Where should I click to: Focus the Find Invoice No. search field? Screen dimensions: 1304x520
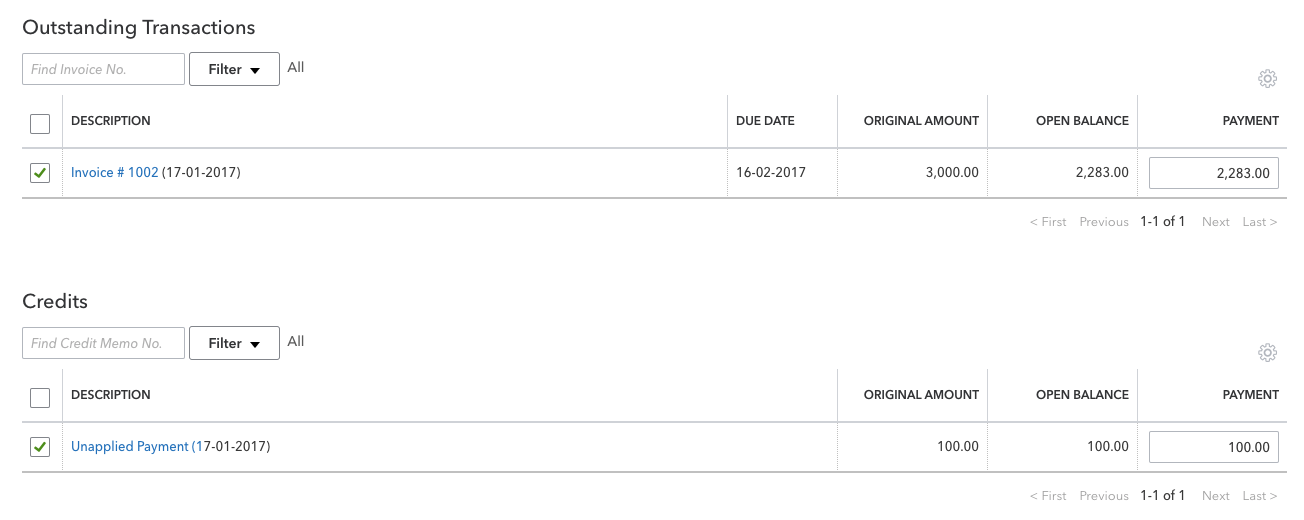(x=103, y=69)
